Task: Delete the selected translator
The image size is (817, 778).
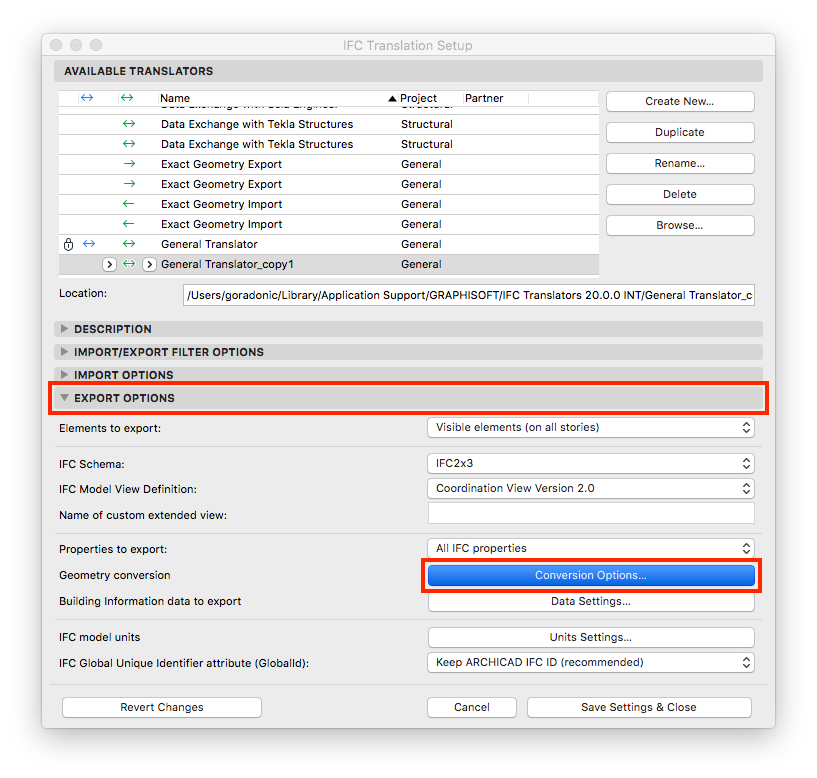Action: [x=680, y=194]
